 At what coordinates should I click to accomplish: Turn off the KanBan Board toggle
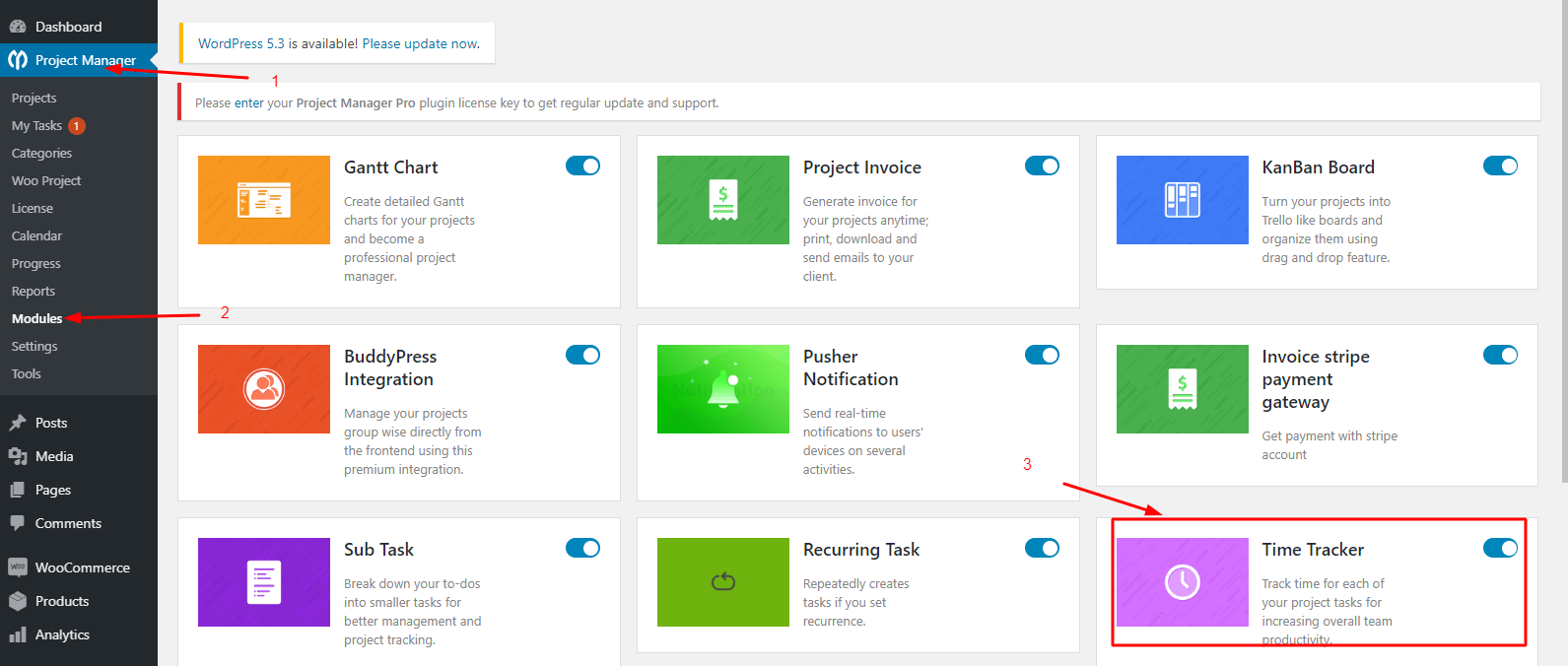[1500, 166]
